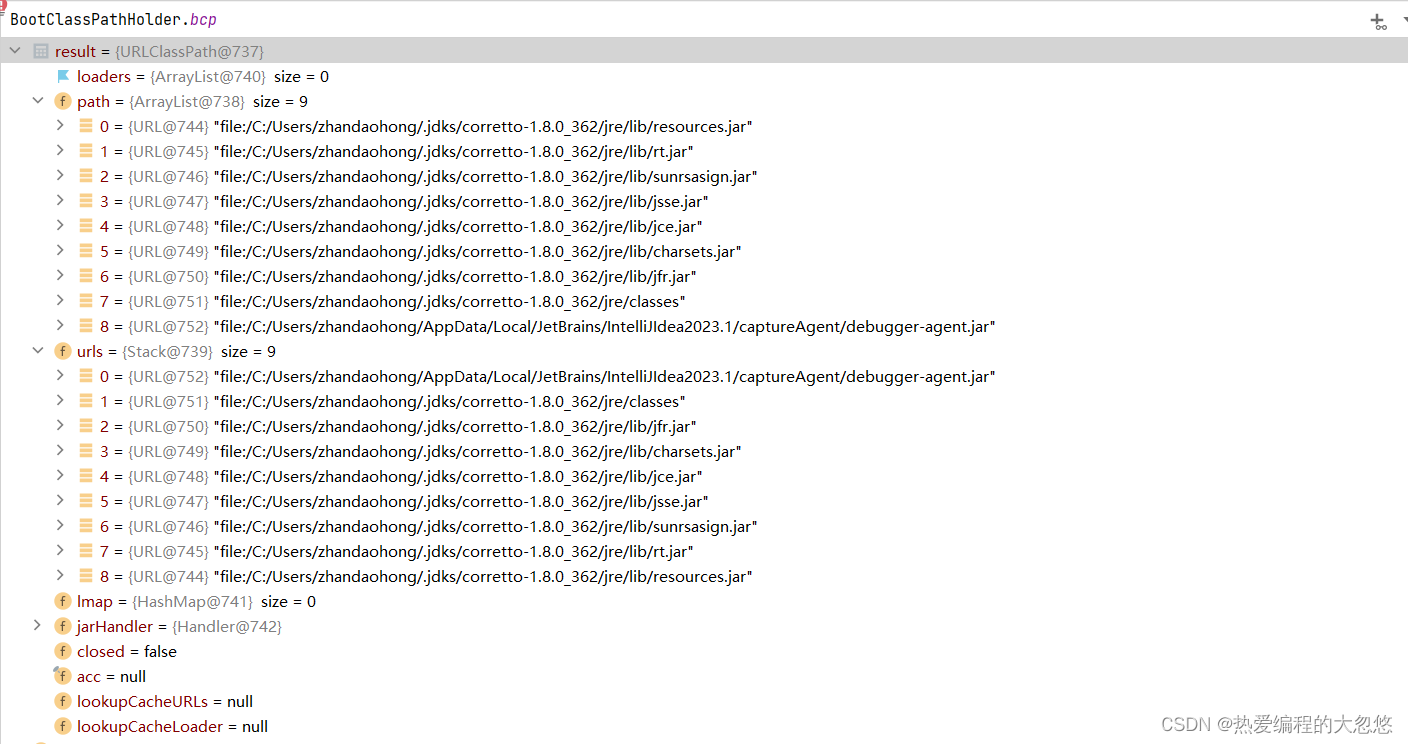Click list element icon of path 2

(87, 176)
